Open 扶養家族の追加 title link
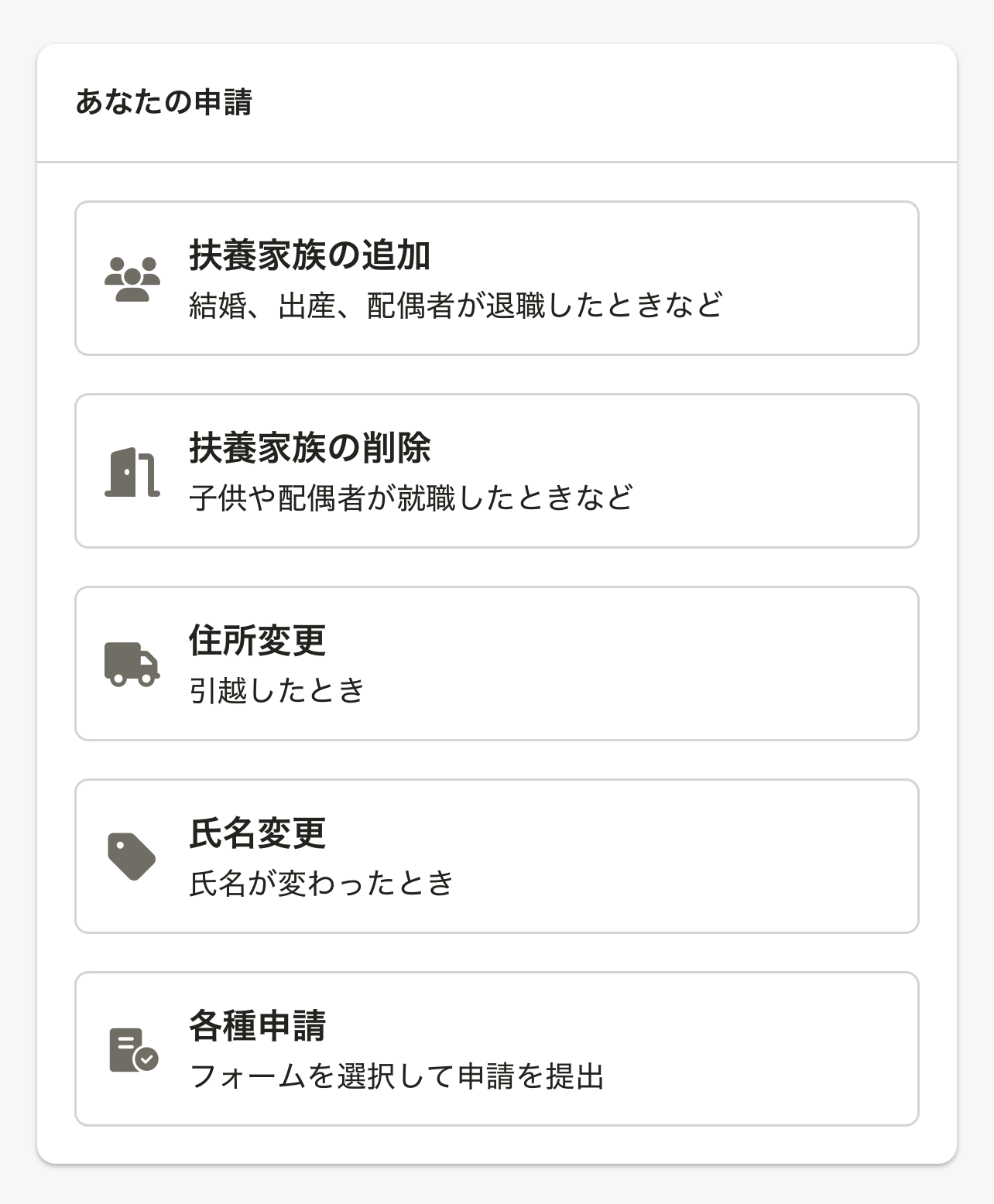The width and height of the screenshot is (994, 1204). click(310, 255)
